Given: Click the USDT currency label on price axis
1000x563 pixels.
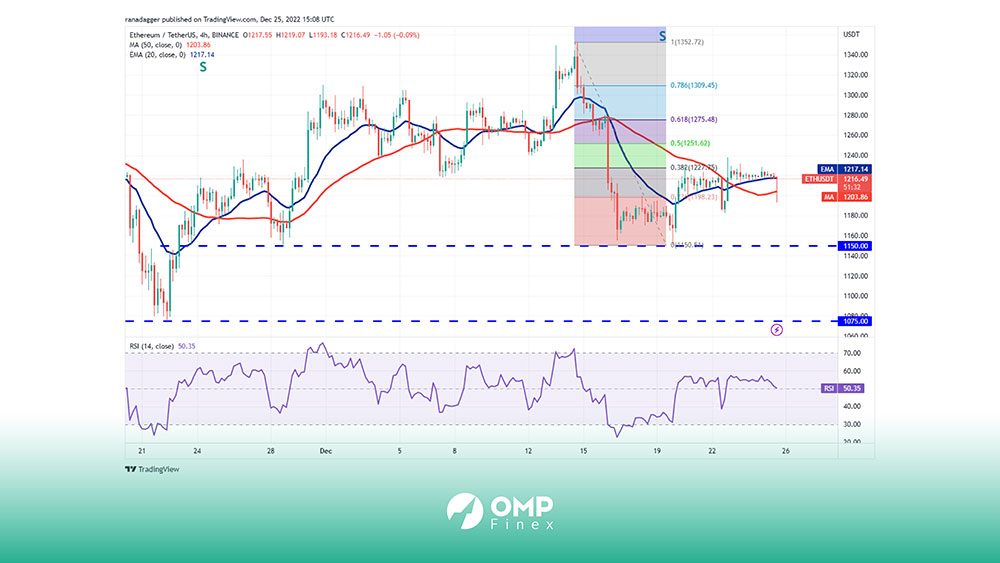Looking at the screenshot, I should tap(851, 34).
